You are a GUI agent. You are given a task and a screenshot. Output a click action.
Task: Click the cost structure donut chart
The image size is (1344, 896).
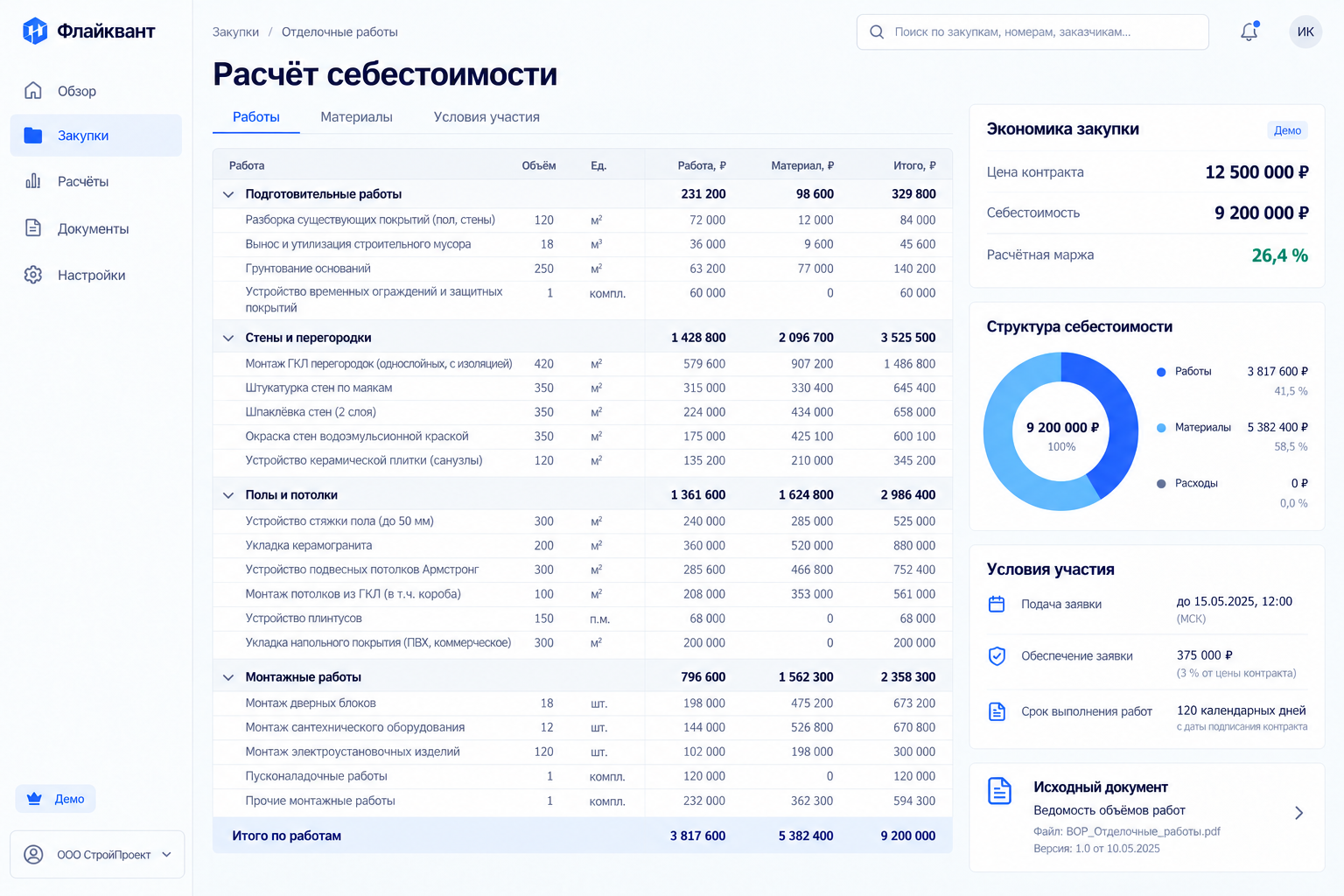(x=1061, y=431)
